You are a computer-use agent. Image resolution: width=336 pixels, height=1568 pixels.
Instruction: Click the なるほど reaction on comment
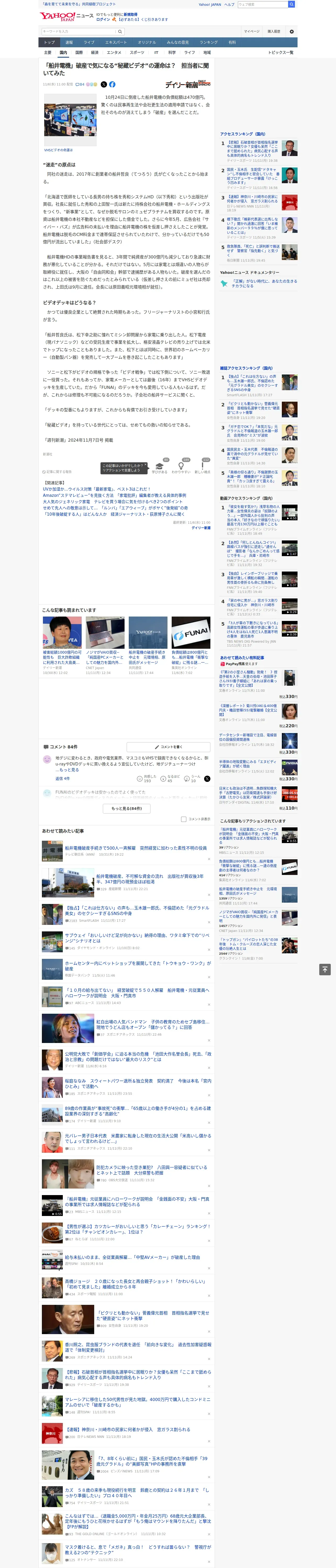tap(170, 779)
